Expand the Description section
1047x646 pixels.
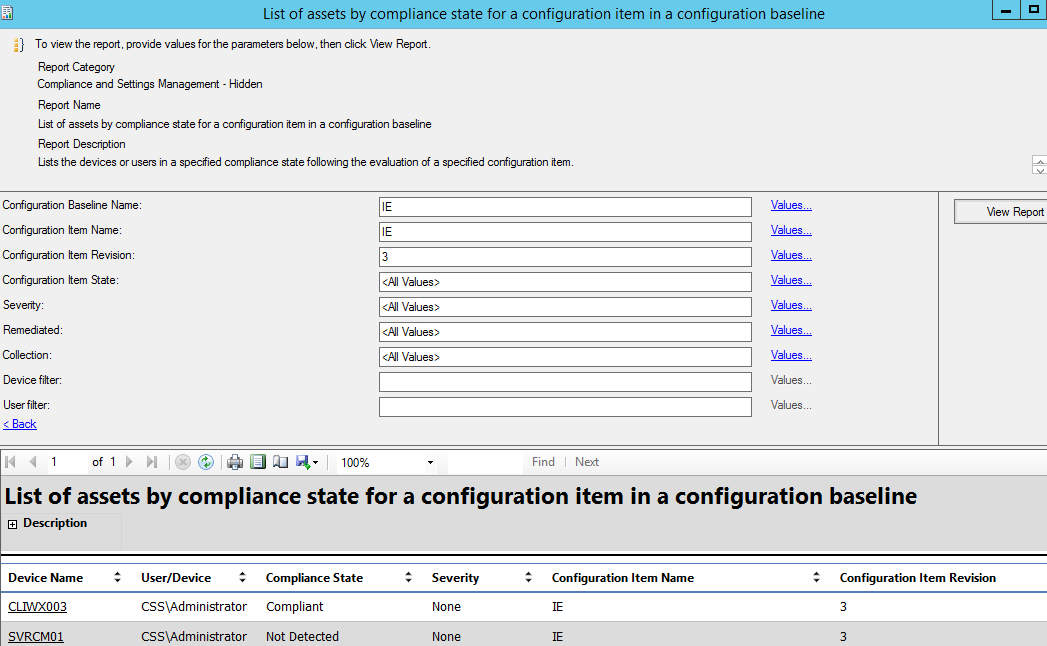(x=12, y=524)
